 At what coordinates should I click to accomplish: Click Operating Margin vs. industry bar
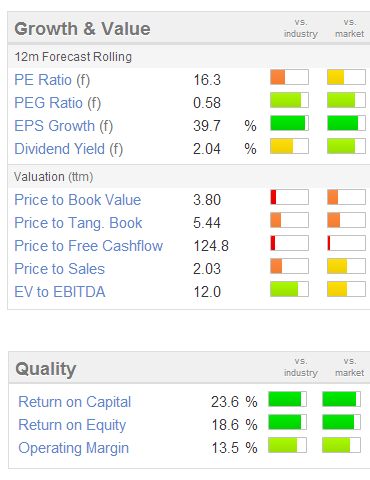[288, 445]
